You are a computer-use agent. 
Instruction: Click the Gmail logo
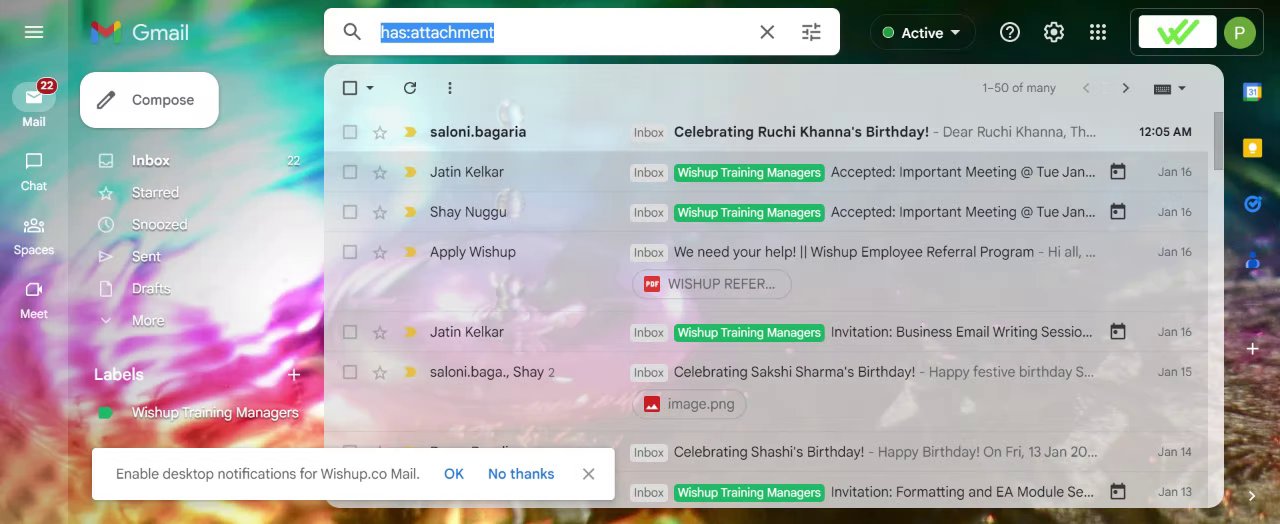coord(139,32)
